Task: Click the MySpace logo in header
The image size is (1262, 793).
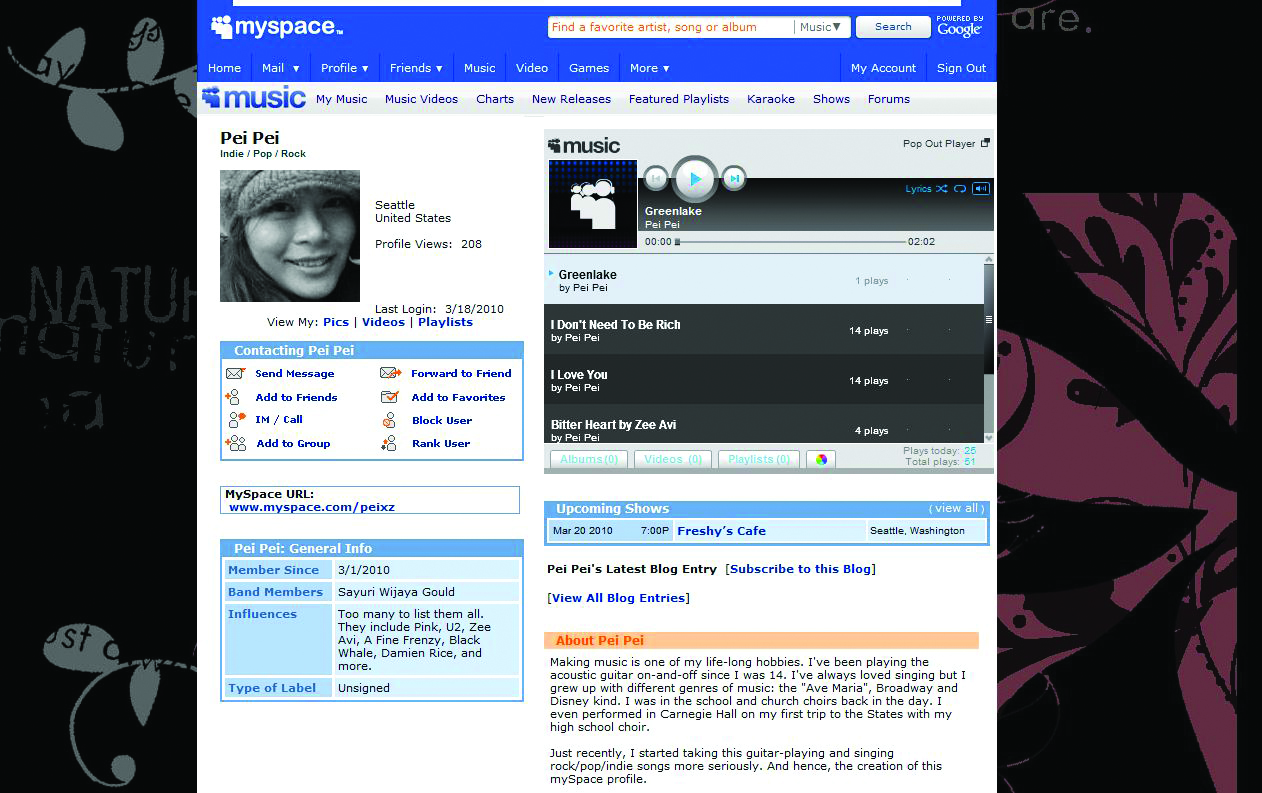Action: coord(277,27)
